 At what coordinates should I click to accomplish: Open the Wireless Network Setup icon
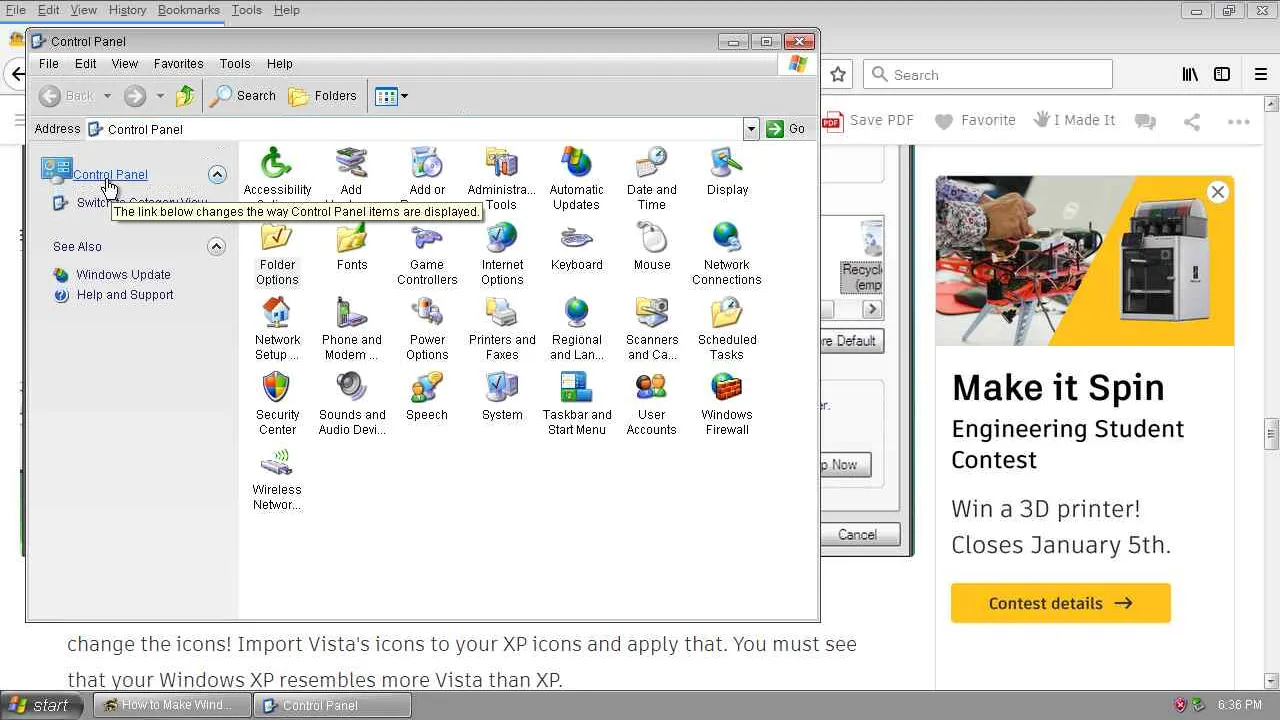coord(277,479)
